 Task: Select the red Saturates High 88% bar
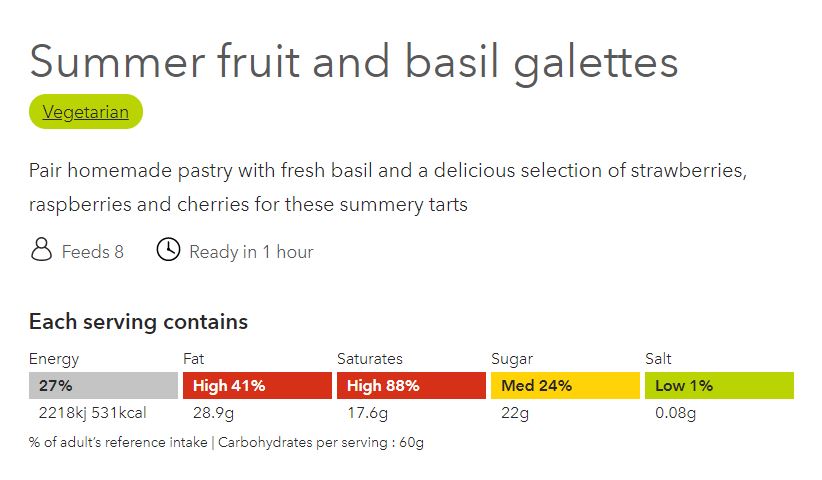click(412, 386)
